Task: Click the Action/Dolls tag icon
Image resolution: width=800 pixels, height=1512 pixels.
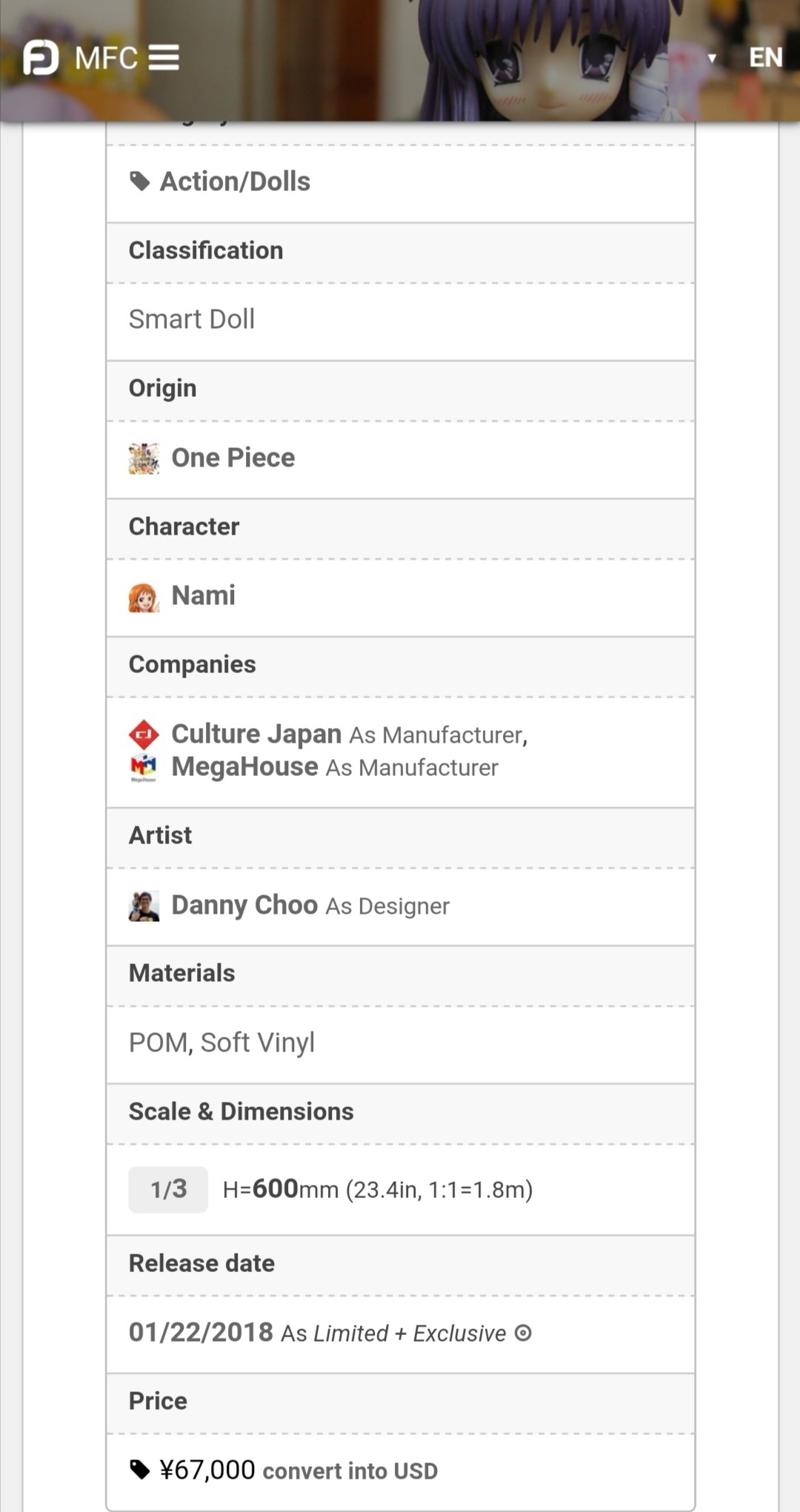Action: point(139,181)
